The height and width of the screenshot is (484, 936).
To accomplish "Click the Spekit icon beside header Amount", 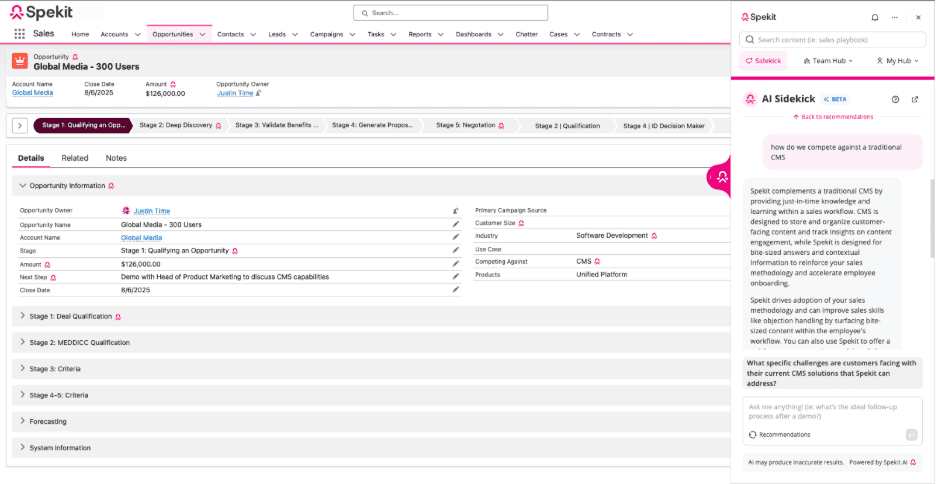I will click(x=173, y=85).
